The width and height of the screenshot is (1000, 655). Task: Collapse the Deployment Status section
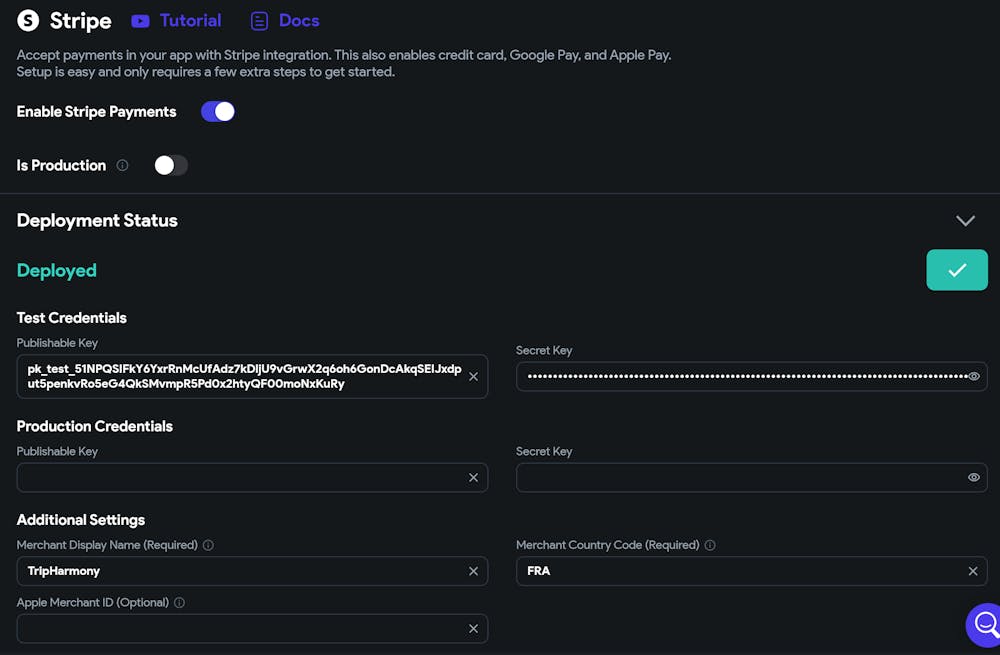(965, 220)
